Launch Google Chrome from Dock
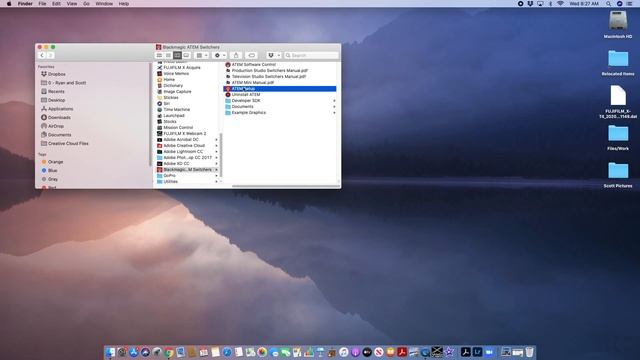Image resolution: width=640 pixels, height=360 pixels. (169, 352)
